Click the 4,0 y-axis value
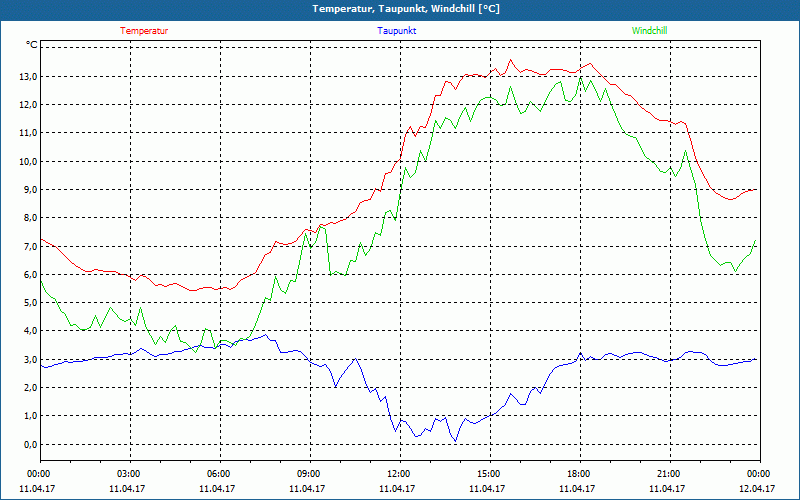This screenshot has width=800, height=500. coord(31,331)
